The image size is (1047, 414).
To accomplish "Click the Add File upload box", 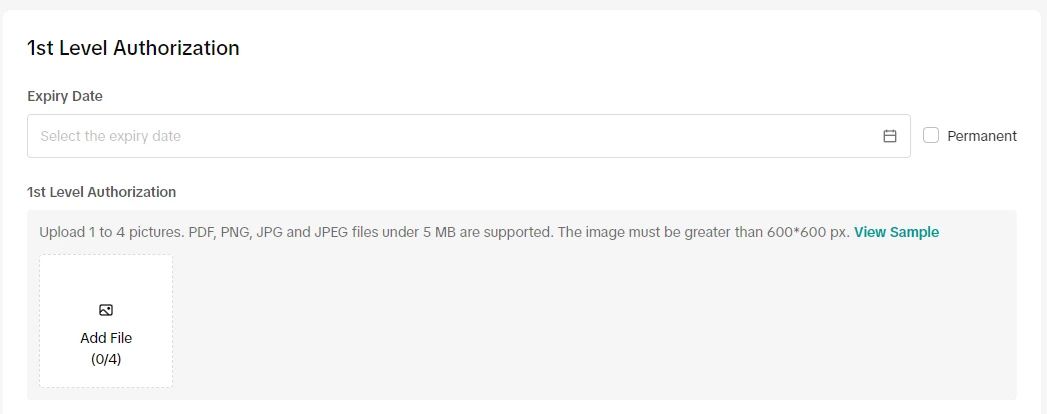I will coord(106,321).
